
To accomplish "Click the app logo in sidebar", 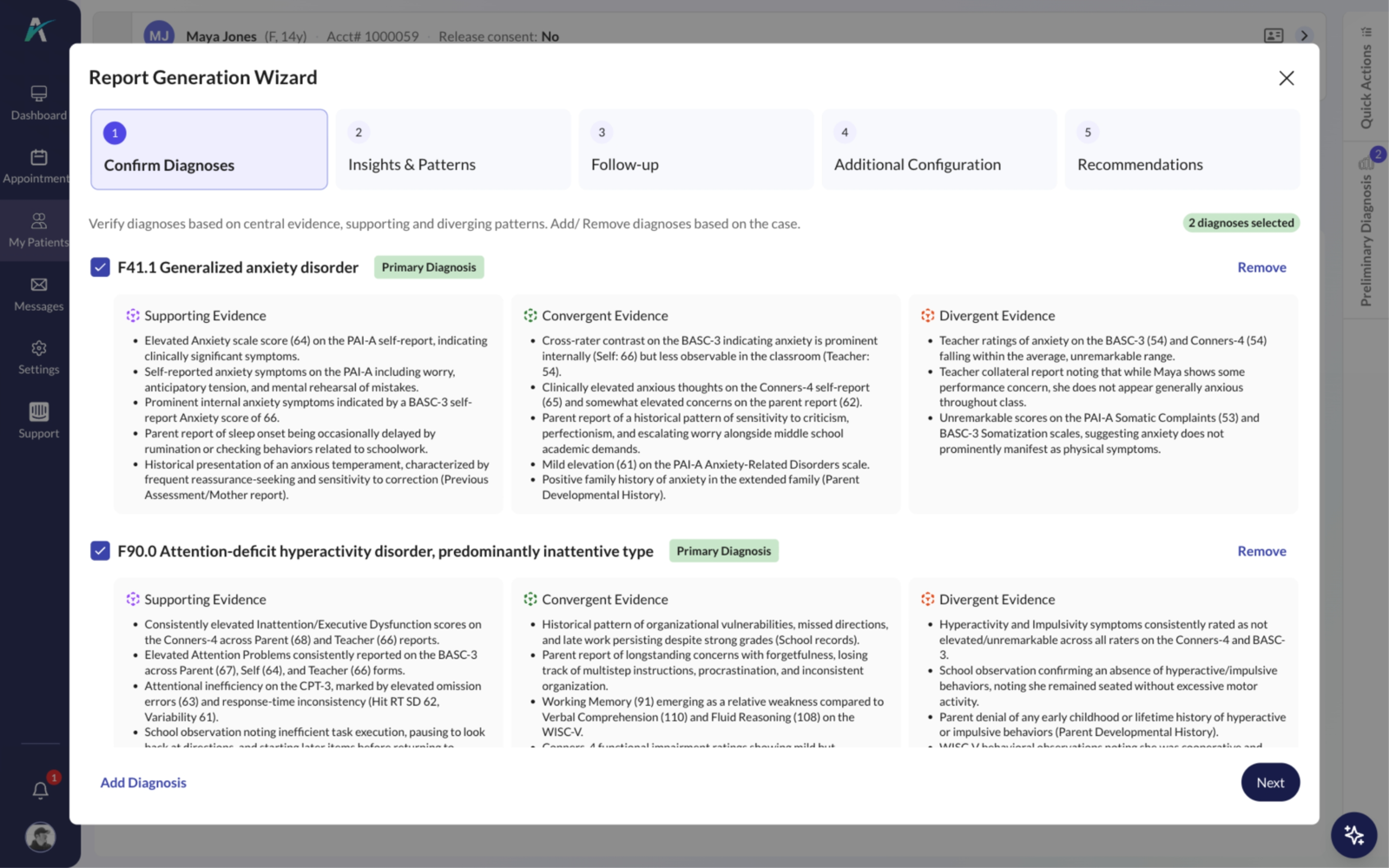I will [38, 30].
